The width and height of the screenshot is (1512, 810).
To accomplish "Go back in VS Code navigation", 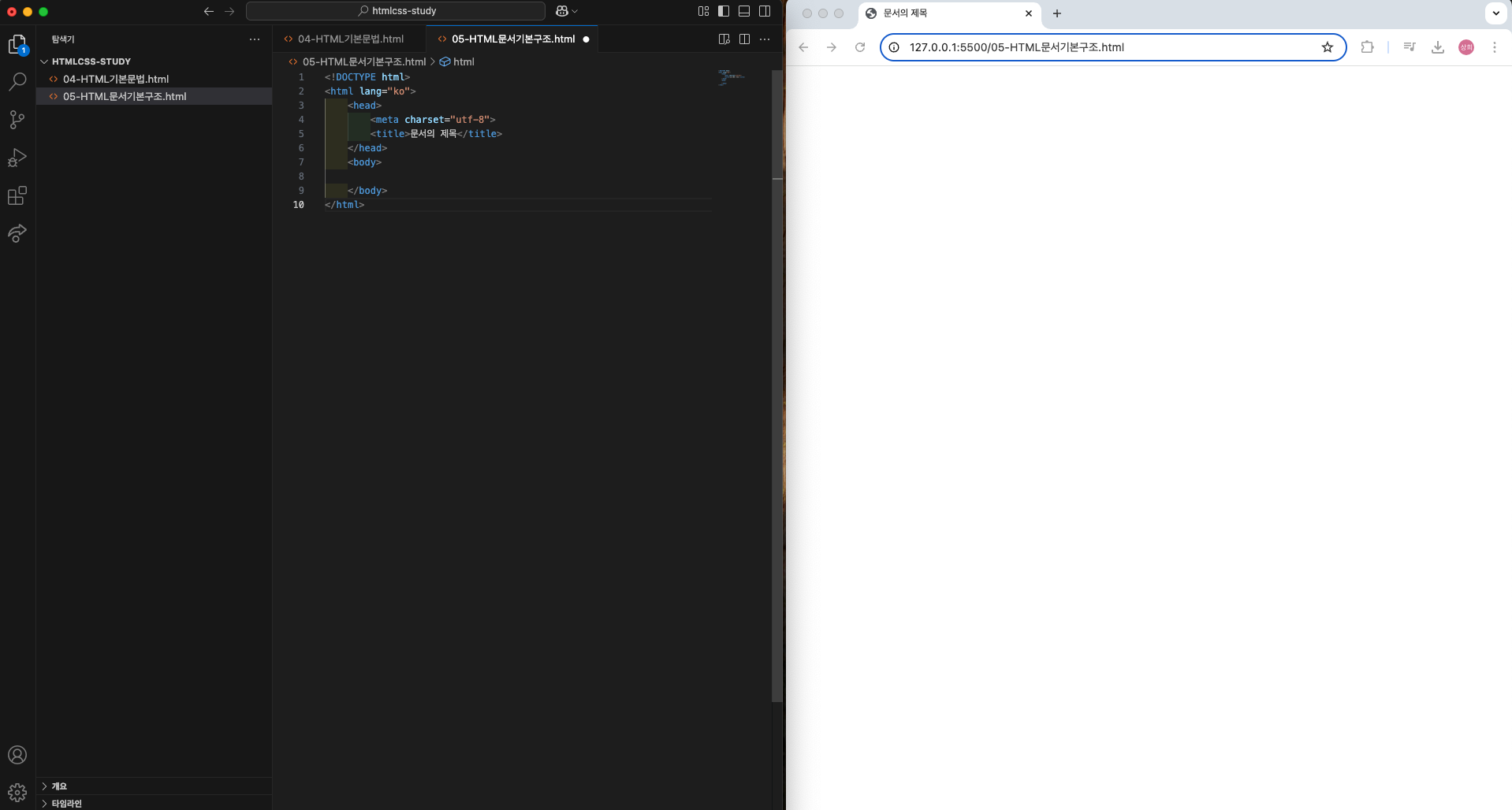I will 209,11.
